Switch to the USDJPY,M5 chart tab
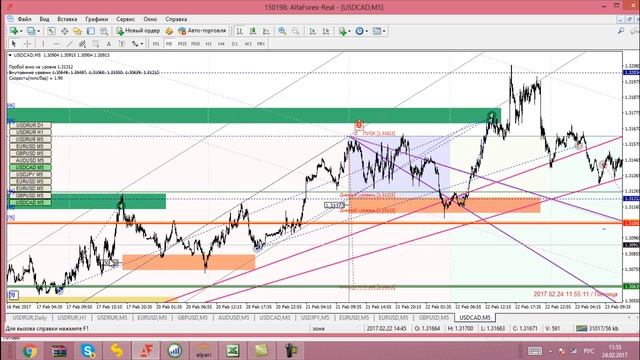 click(315, 318)
